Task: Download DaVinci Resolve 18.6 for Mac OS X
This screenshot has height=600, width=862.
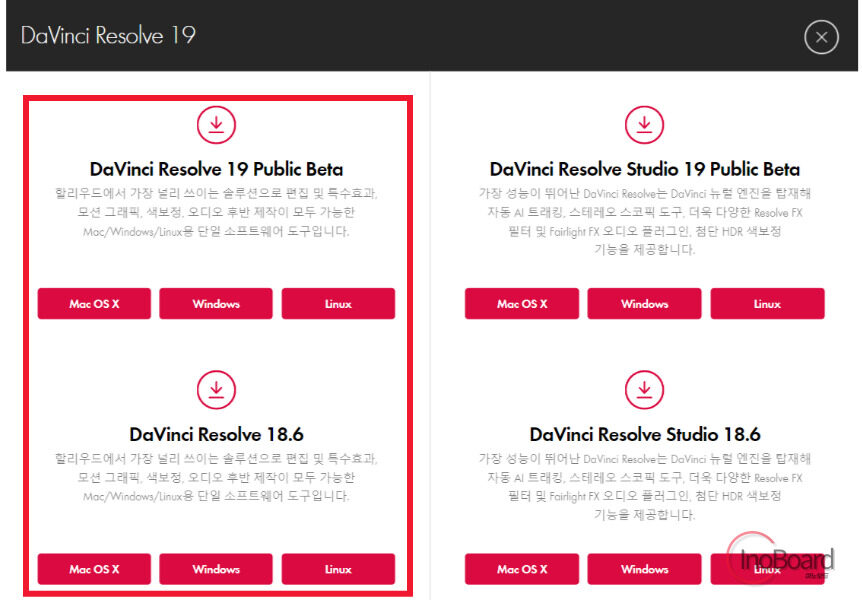Action: (94, 569)
